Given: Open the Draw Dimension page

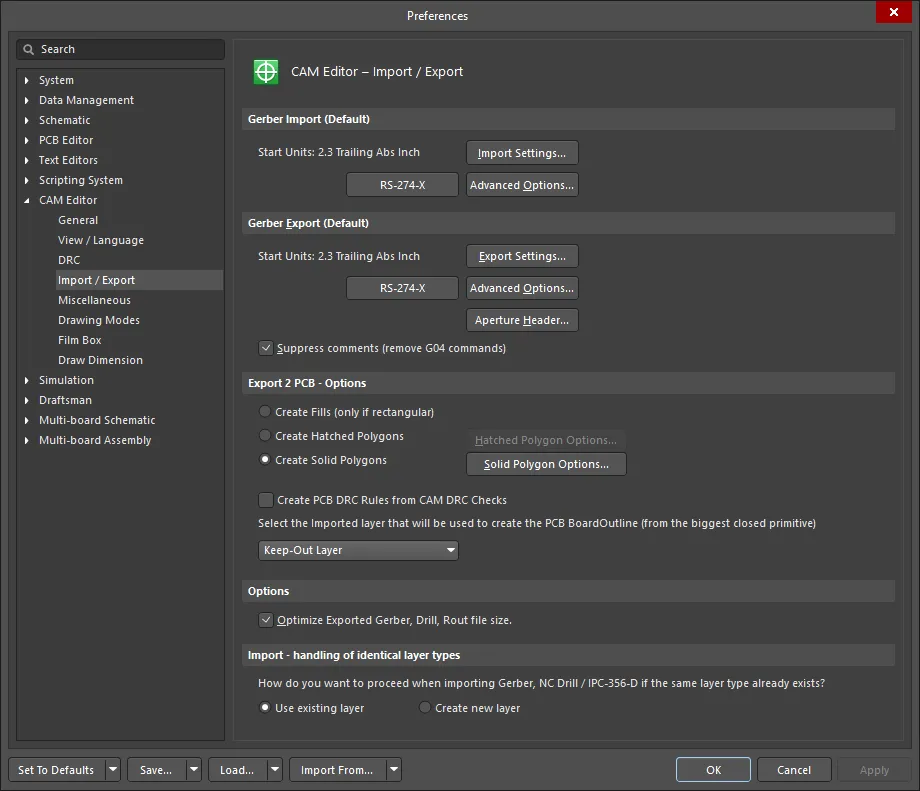Looking at the screenshot, I should 100,360.
